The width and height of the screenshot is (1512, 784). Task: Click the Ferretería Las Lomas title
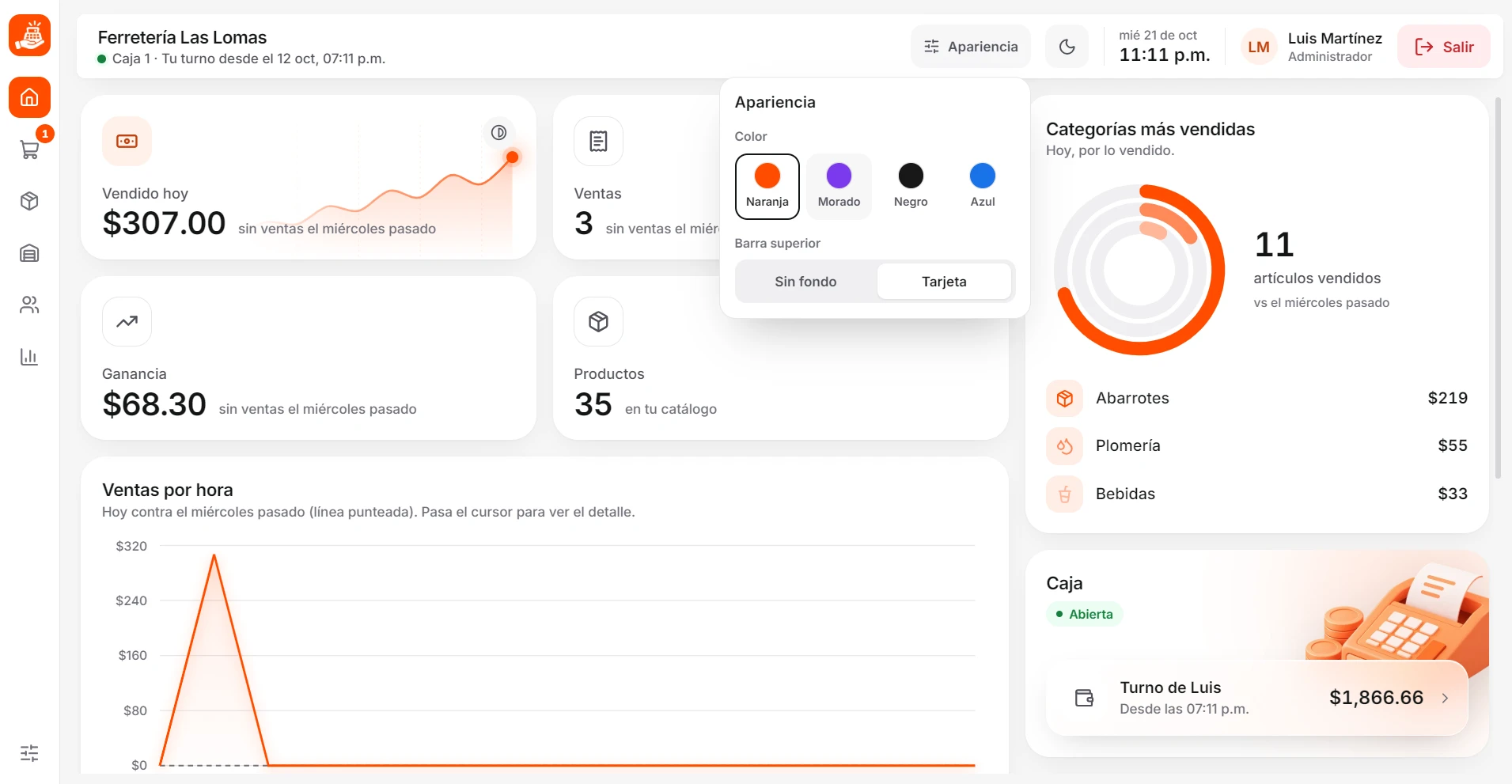tap(182, 37)
